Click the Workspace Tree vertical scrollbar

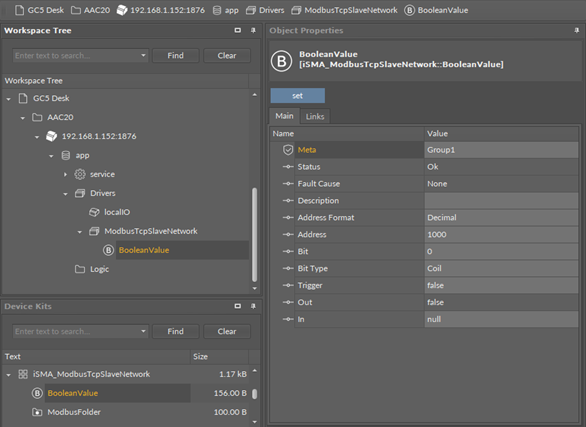point(255,235)
